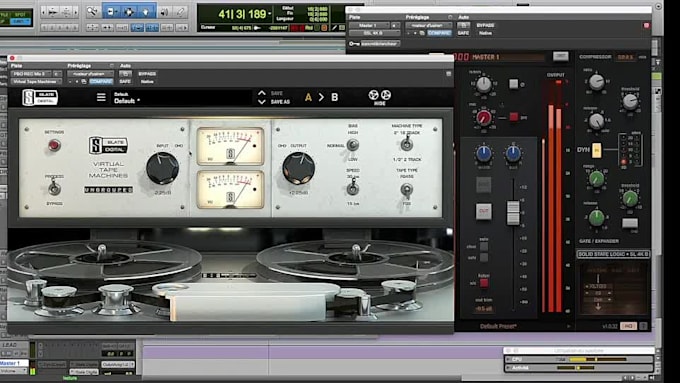Toggle the CUT button on SSL channel
Viewport: 680px width, 383px height.
point(484,211)
